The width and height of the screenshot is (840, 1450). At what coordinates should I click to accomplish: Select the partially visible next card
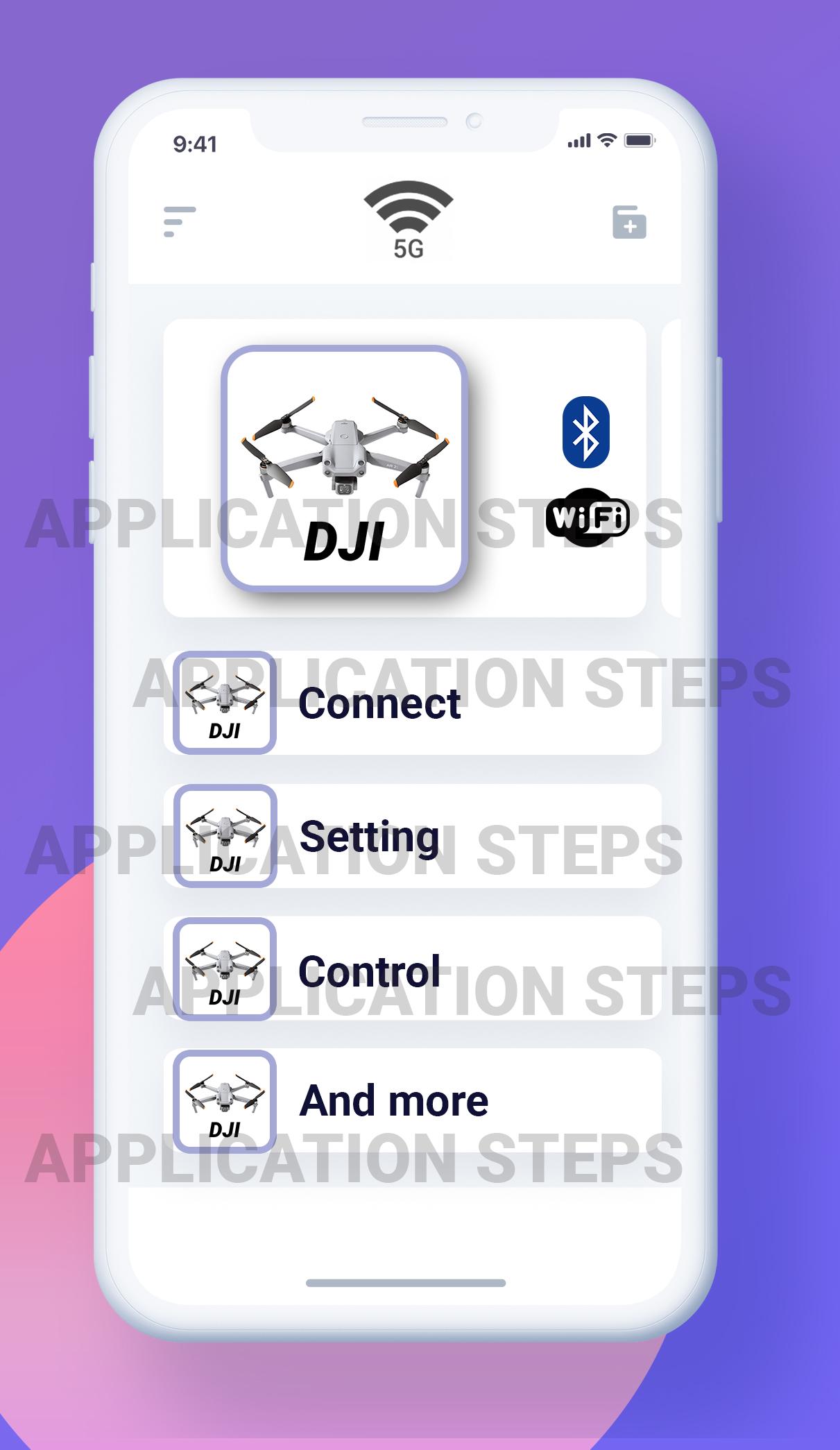click(x=671, y=468)
